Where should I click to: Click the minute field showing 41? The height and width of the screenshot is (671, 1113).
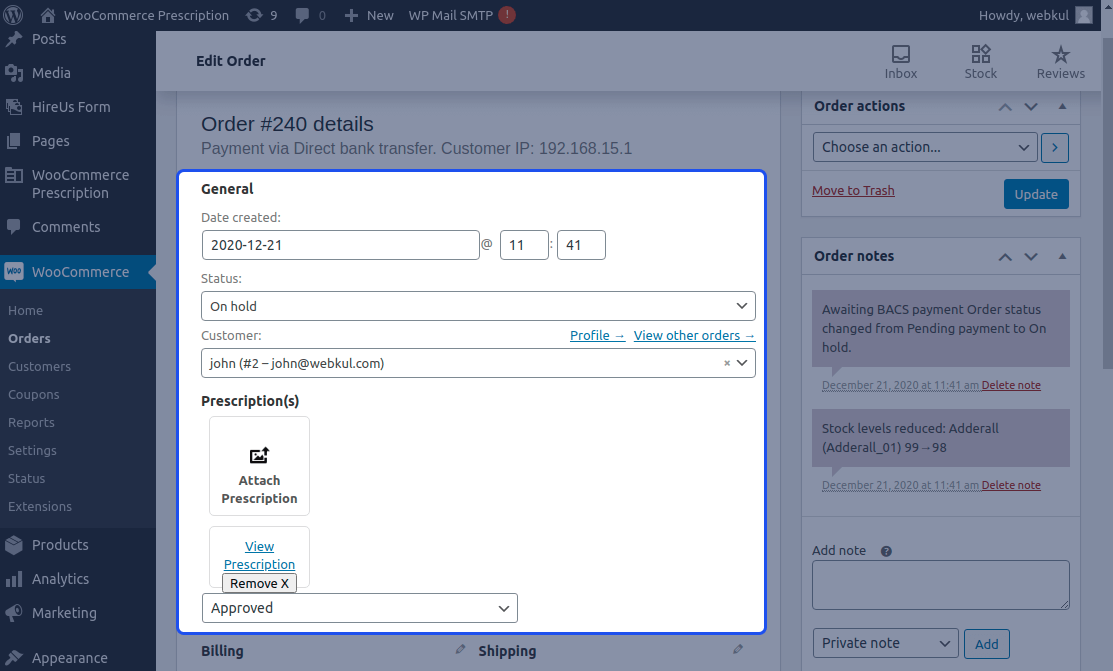click(x=581, y=245)
